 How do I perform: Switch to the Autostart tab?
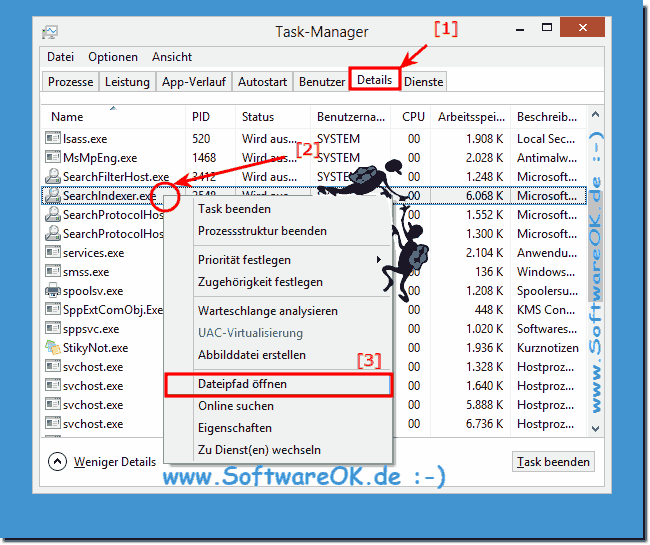262,82
